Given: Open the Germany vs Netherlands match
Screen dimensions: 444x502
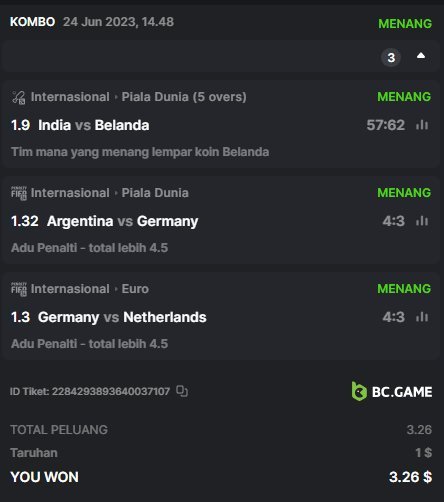Looking at the screenshot, I should pyautogui.click(x=122, y=317).
